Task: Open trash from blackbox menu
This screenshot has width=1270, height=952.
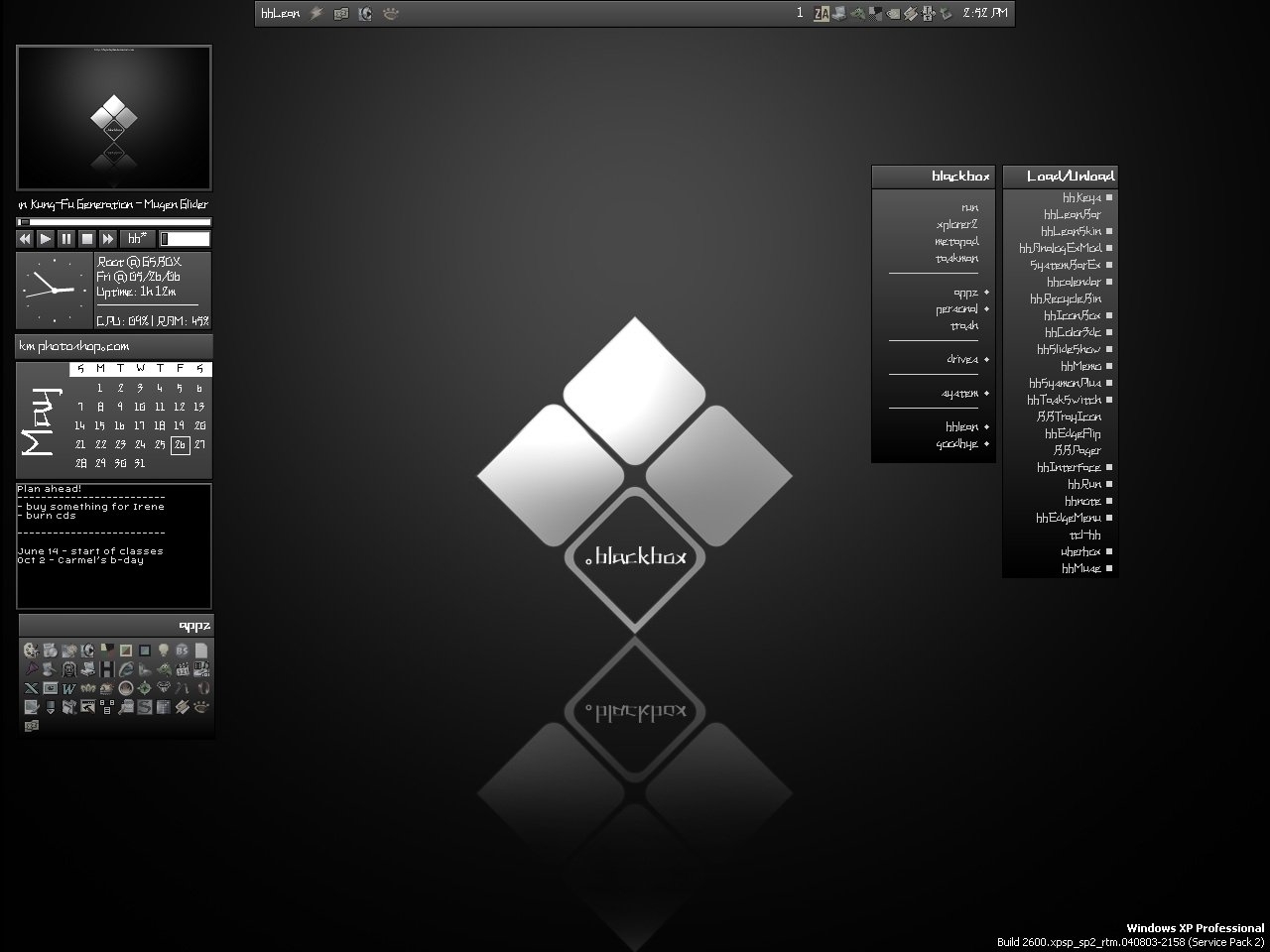Action: pos(934,325)
